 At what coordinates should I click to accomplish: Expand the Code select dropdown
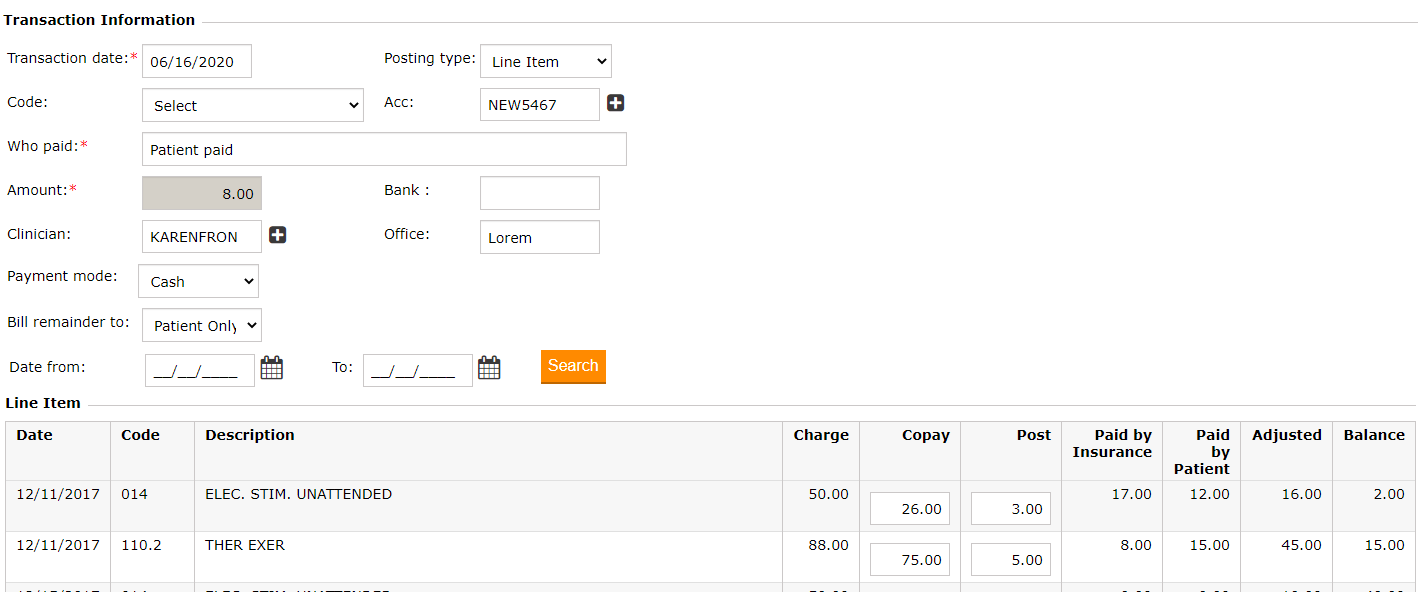click(x=252, y=105)
